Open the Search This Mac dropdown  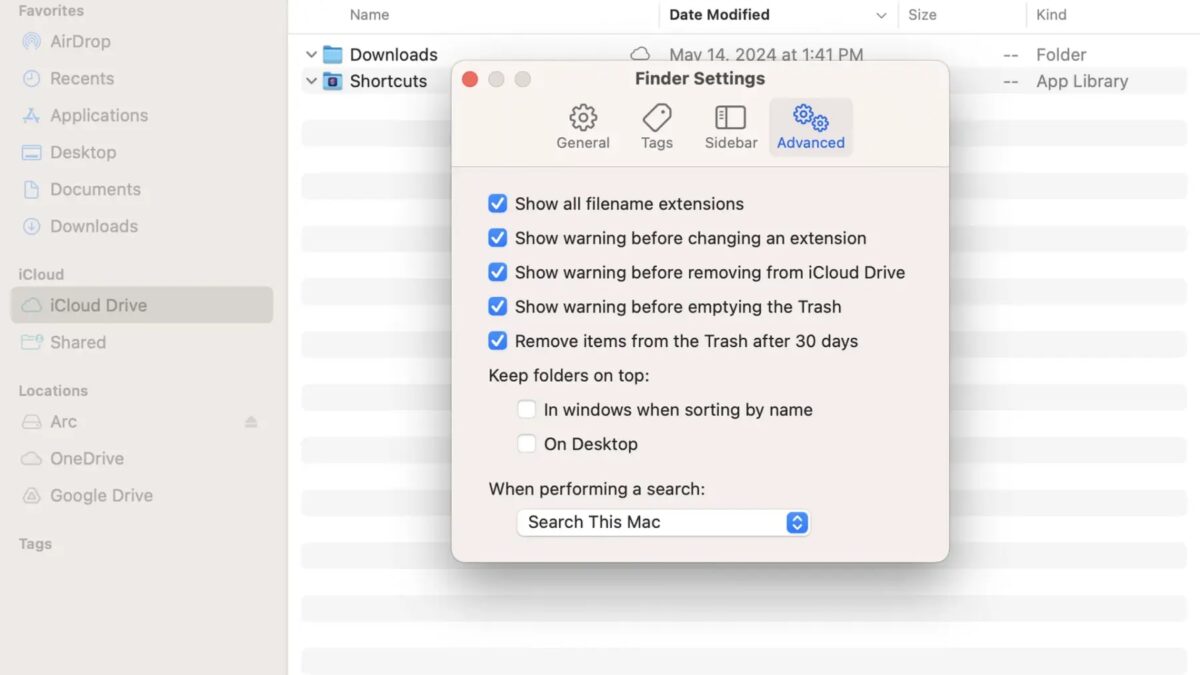(x=662, y=522)
